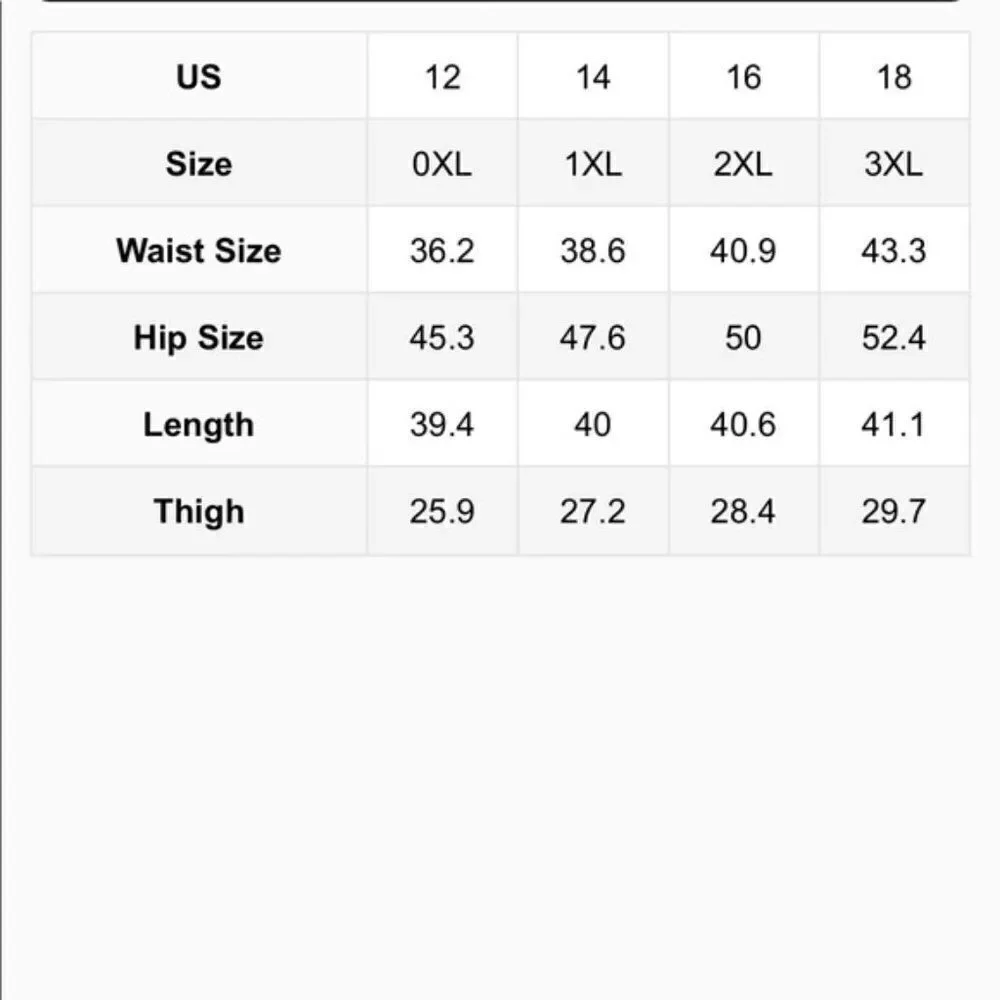This screenshot has height=1000, width=1000.
Task: Select the Length row label
Action: (199, 424)
